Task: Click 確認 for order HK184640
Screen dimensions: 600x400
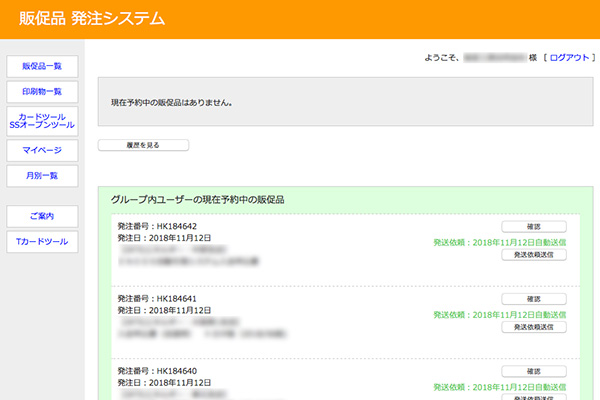Action: point(533,372)
